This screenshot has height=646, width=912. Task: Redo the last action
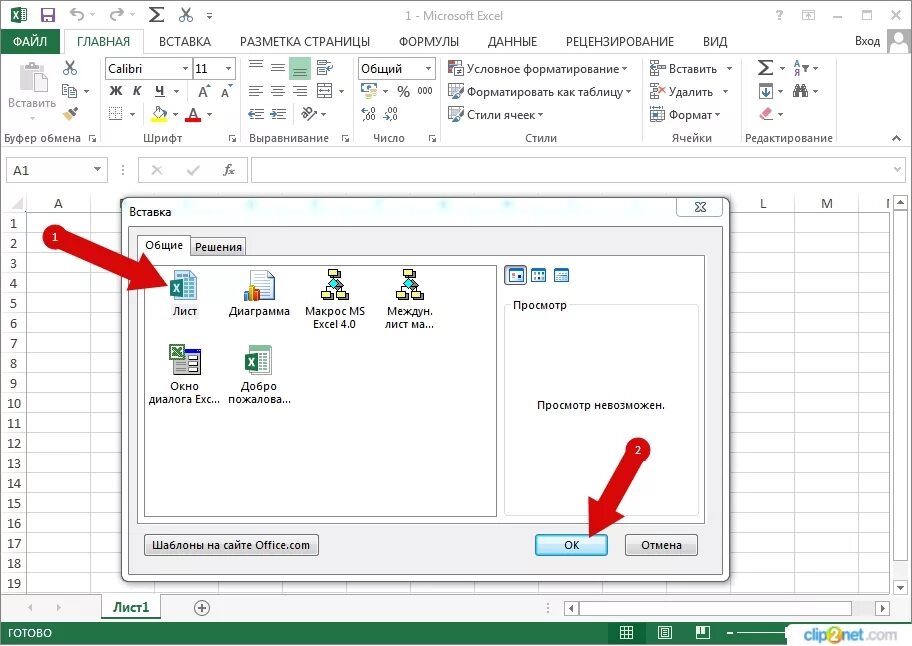(117, 15)
